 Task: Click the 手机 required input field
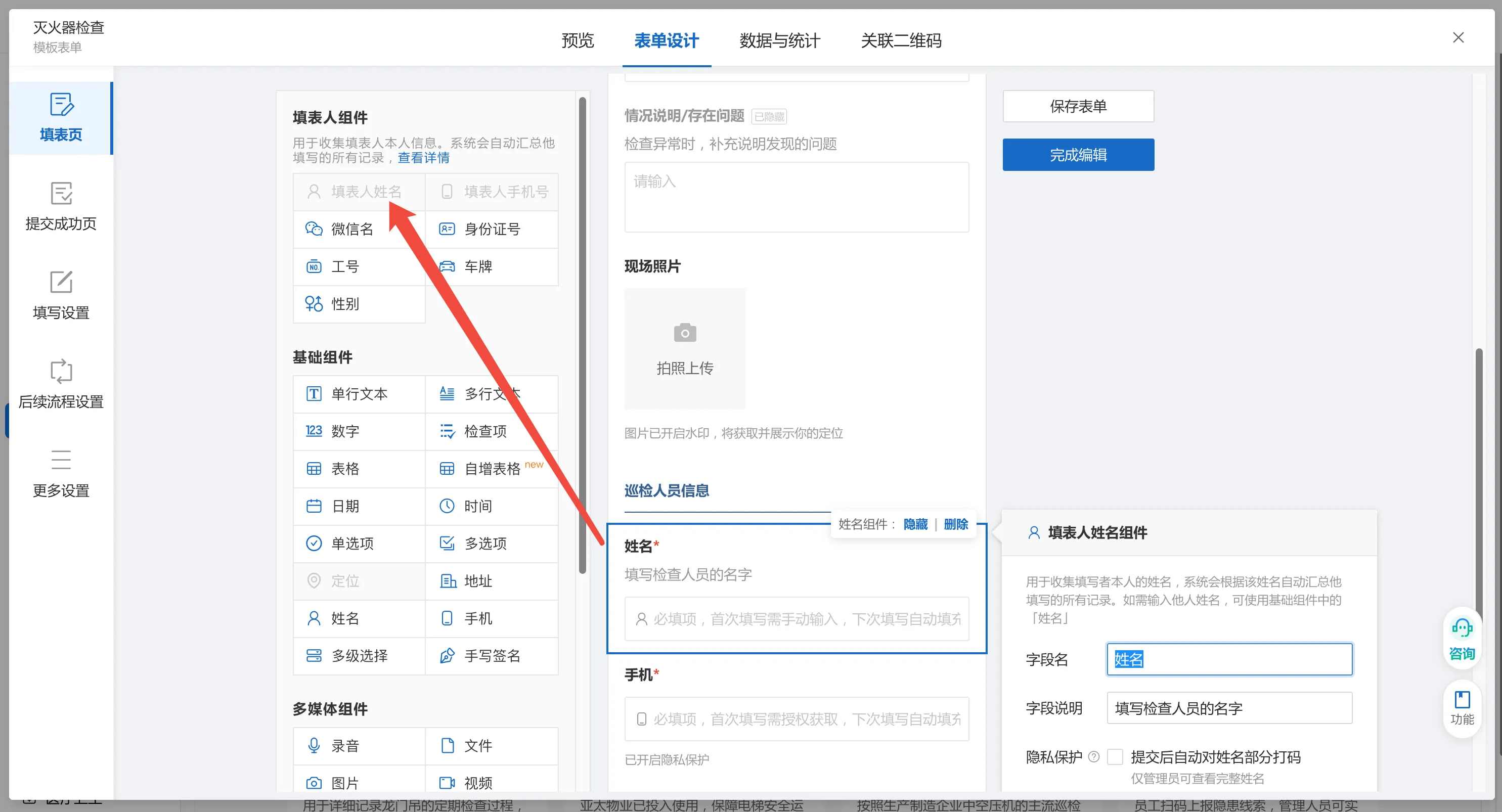tap(797, 719)
